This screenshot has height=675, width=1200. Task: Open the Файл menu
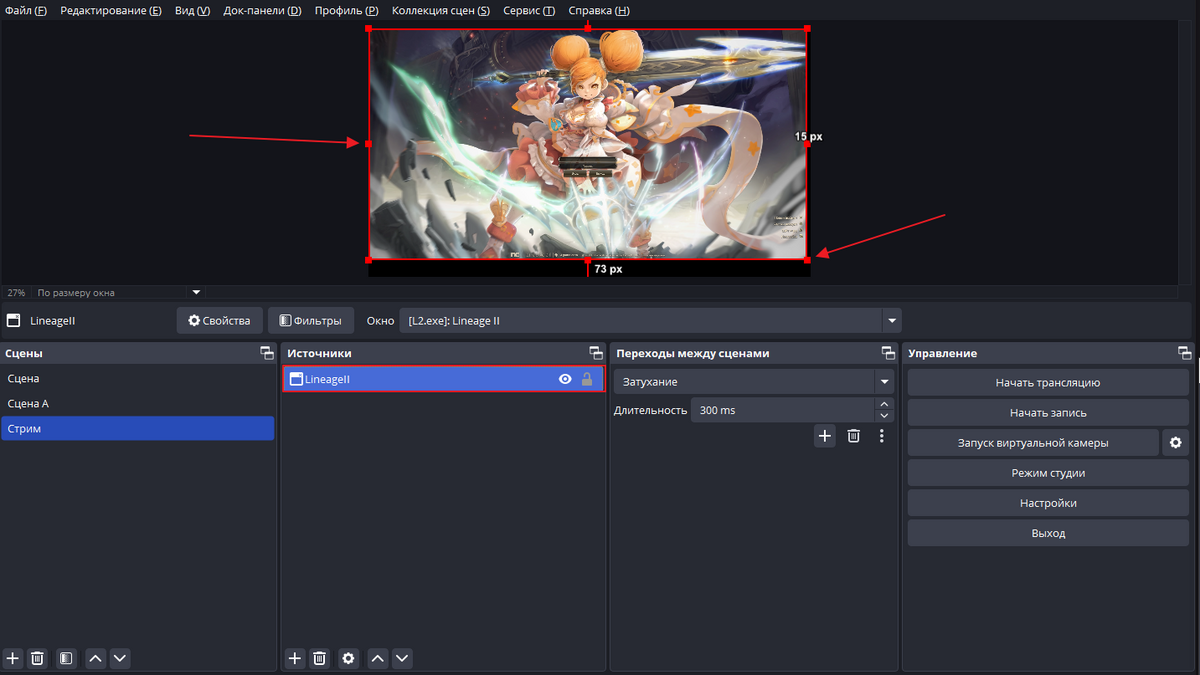tap(26, 11)
